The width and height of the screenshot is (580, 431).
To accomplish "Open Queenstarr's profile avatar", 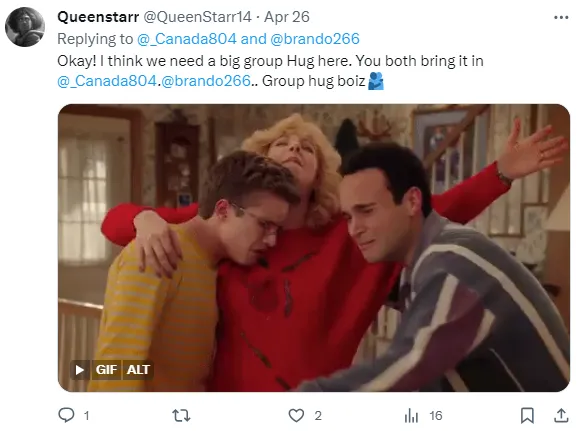I will point(25,27).
